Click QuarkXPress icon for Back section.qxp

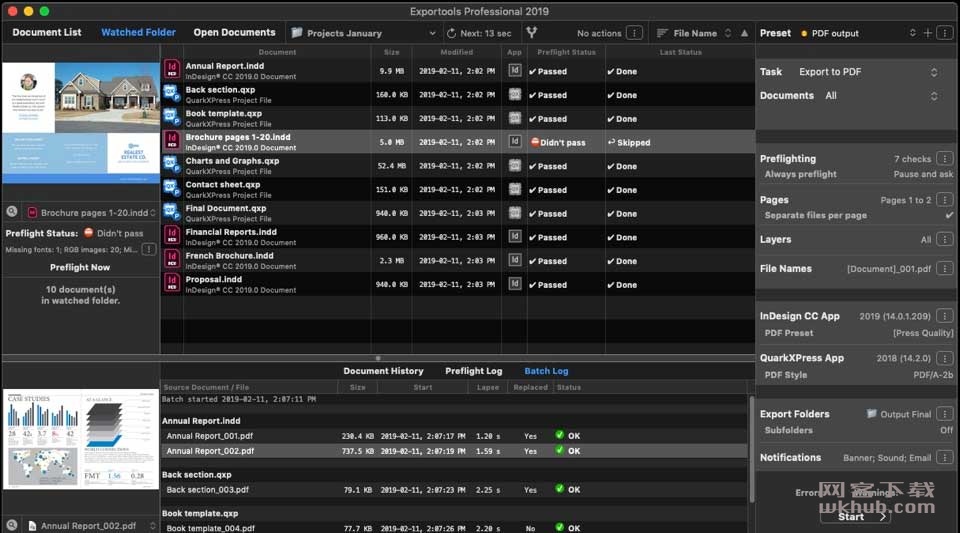[x=172, y=93]
